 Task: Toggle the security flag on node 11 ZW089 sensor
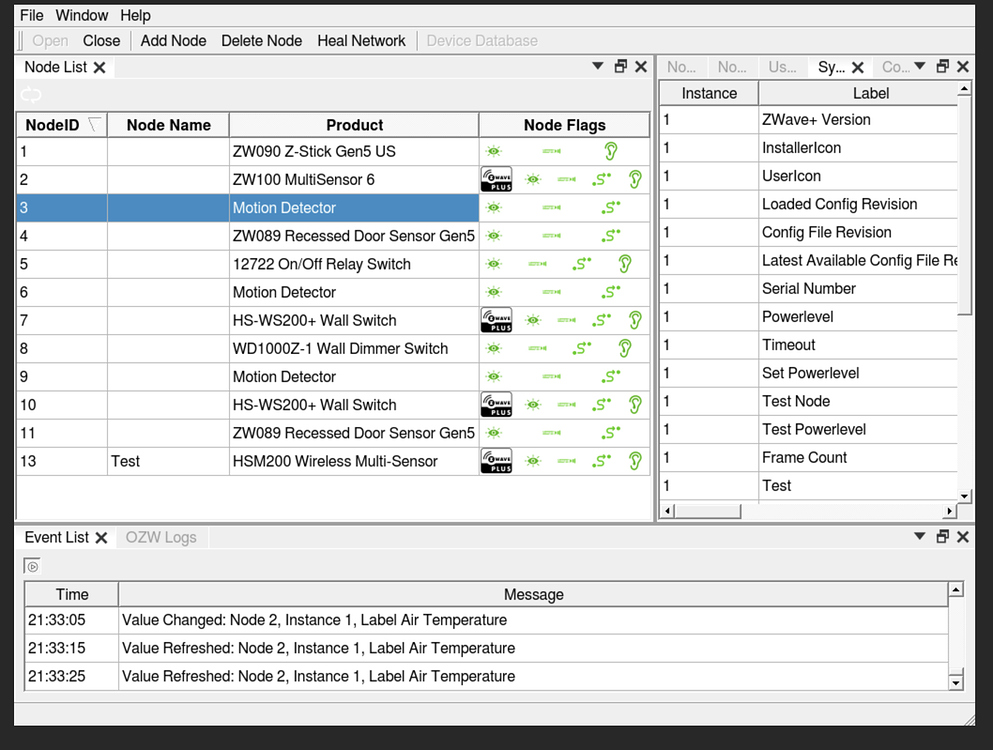[609, 433]
